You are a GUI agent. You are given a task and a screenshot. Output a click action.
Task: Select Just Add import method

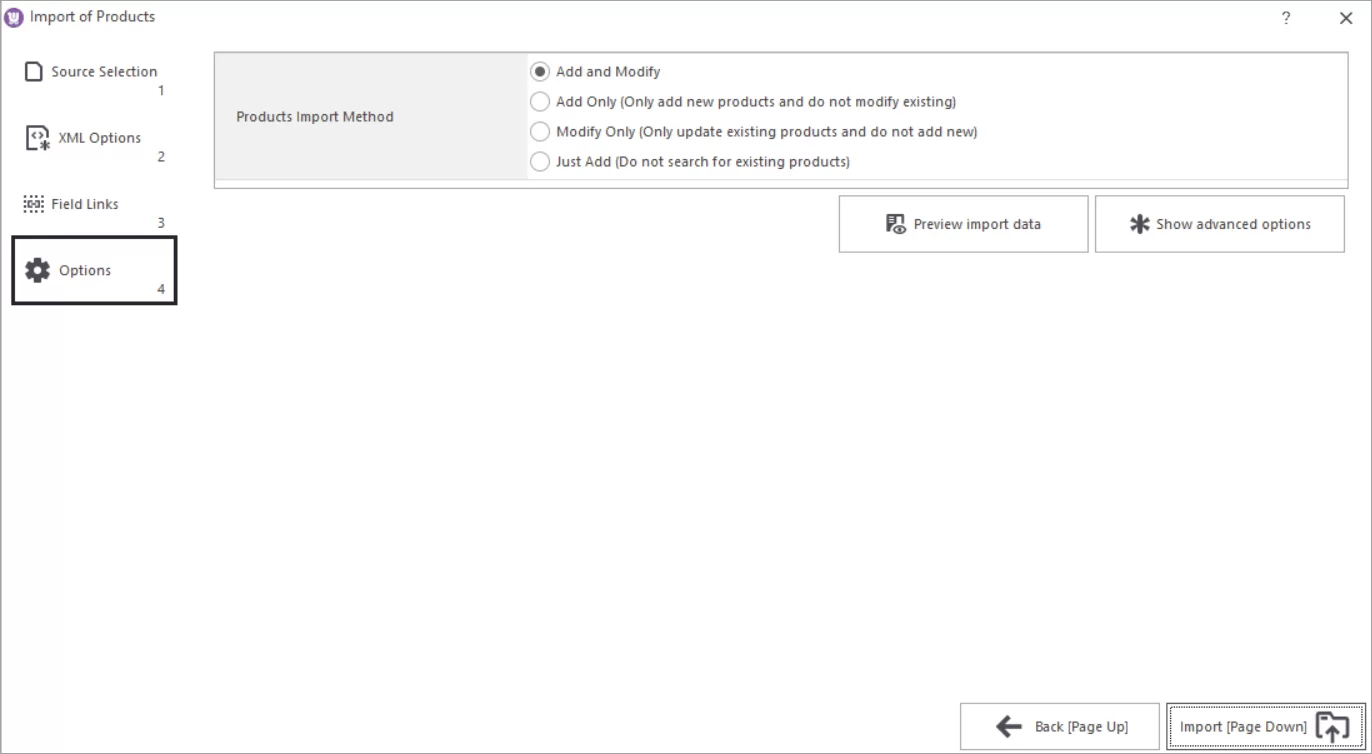point(540,161)
